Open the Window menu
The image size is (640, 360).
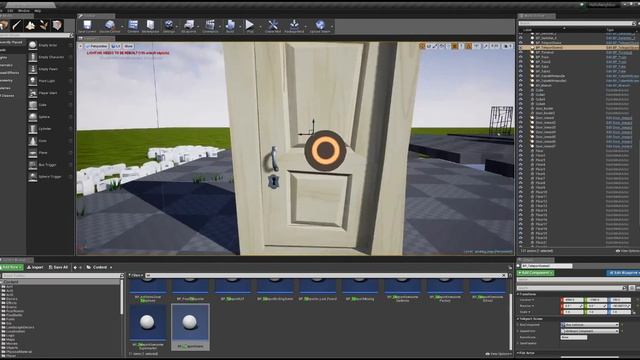pos(24,11)
